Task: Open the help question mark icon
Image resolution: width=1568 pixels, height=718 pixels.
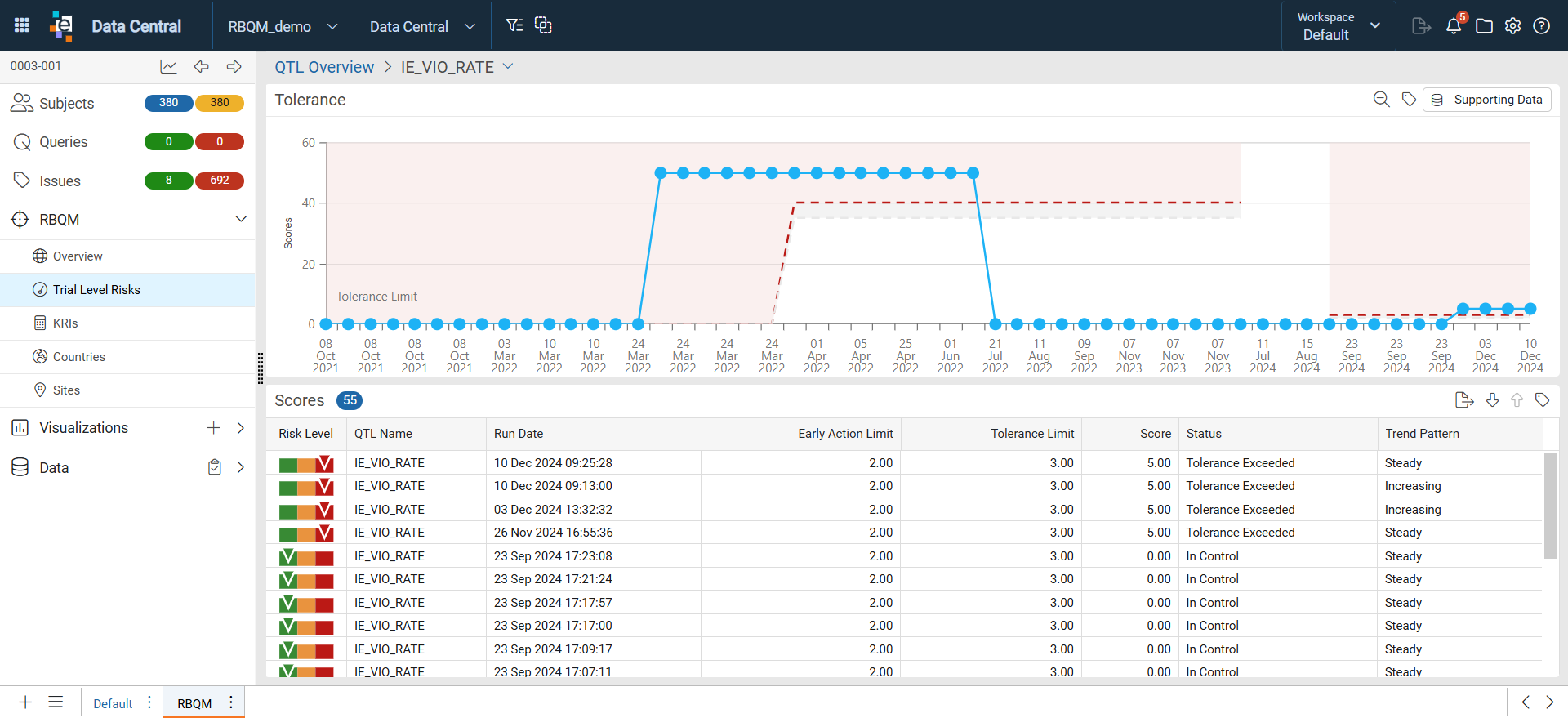Action: pyautogui.click(x=1542, y=26)
